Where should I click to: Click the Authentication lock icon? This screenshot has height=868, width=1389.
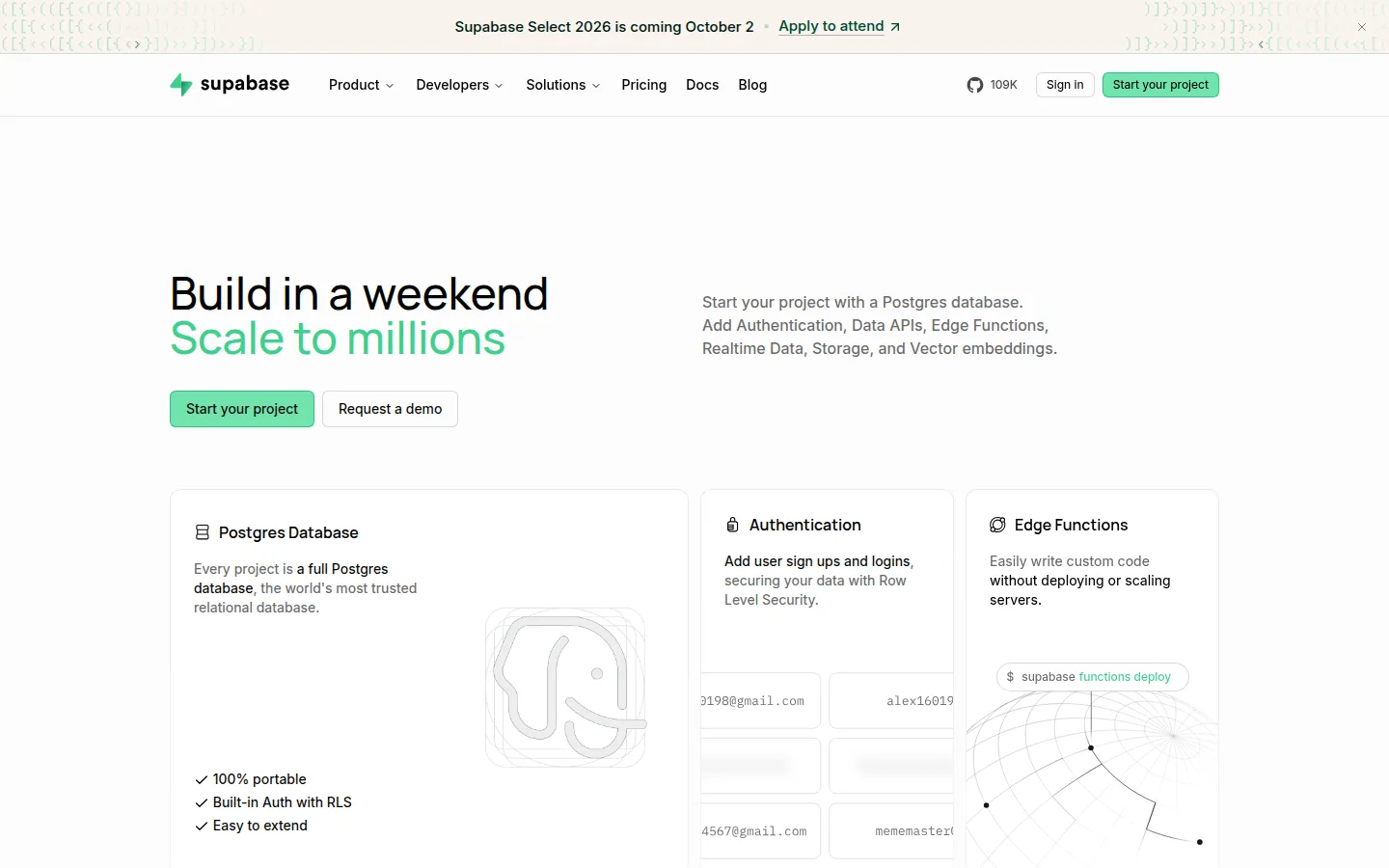pos(733,525)
